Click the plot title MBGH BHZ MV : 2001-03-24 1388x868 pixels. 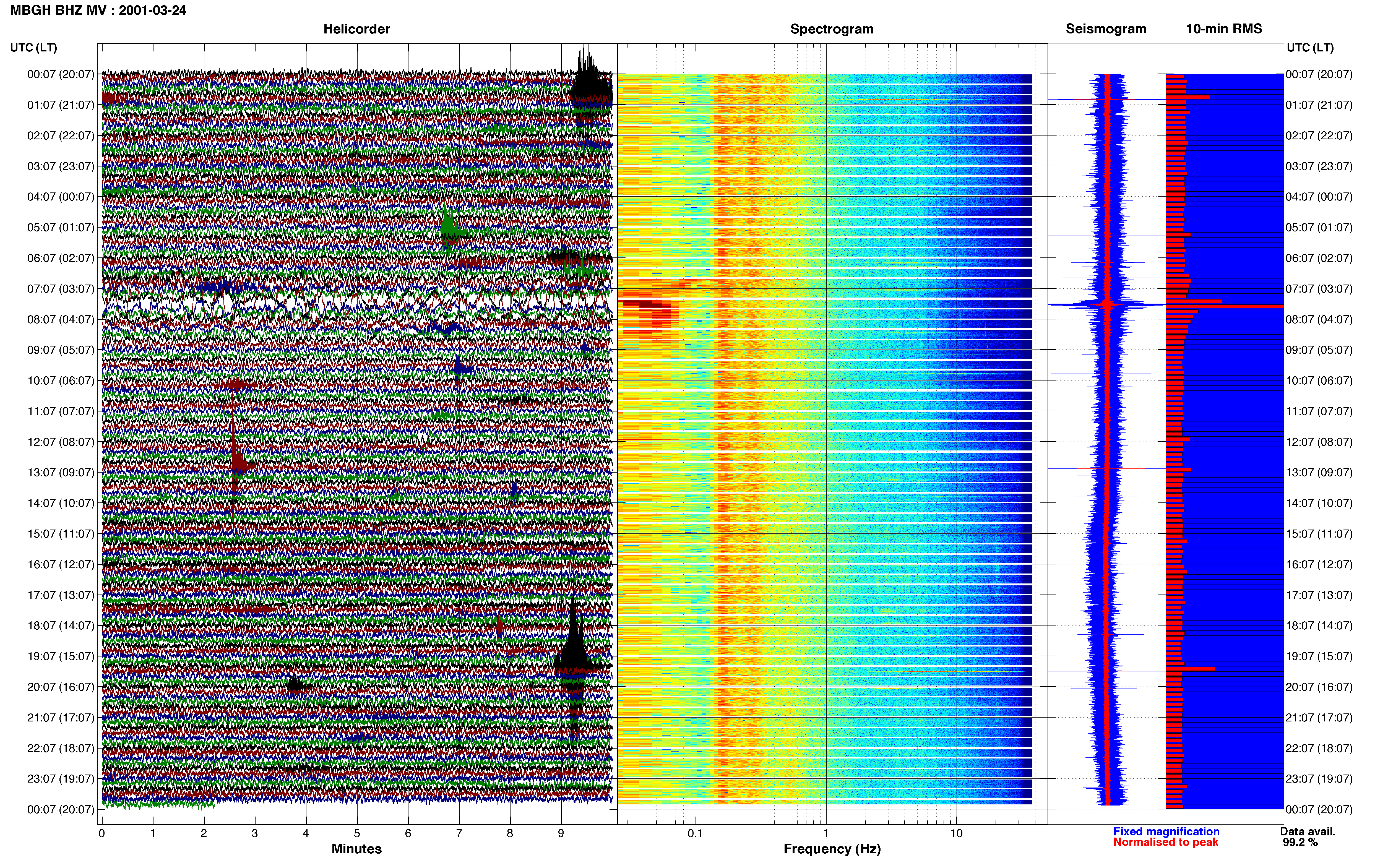point(98,10)
